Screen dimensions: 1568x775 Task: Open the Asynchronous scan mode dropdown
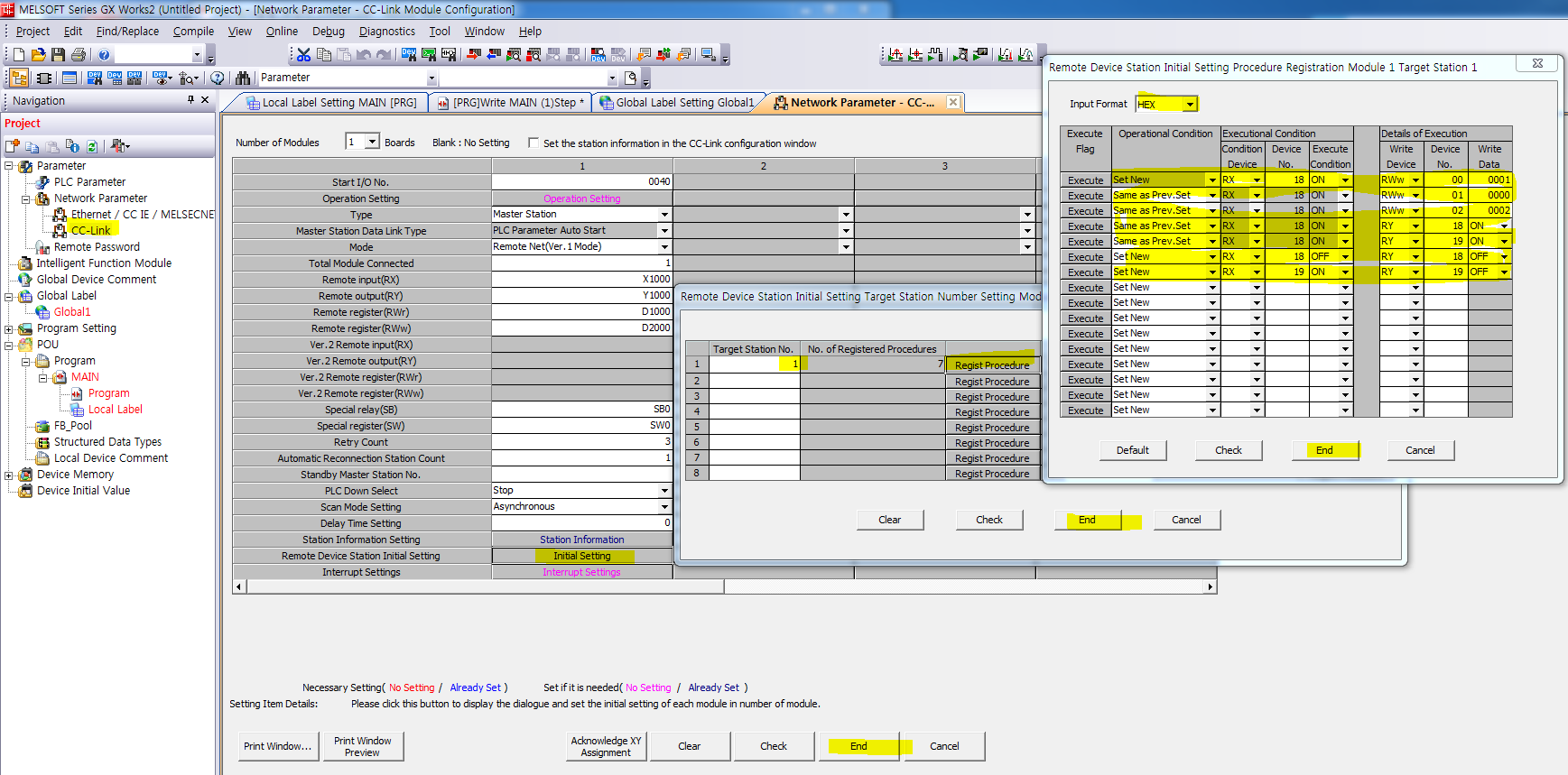(664, 507)
